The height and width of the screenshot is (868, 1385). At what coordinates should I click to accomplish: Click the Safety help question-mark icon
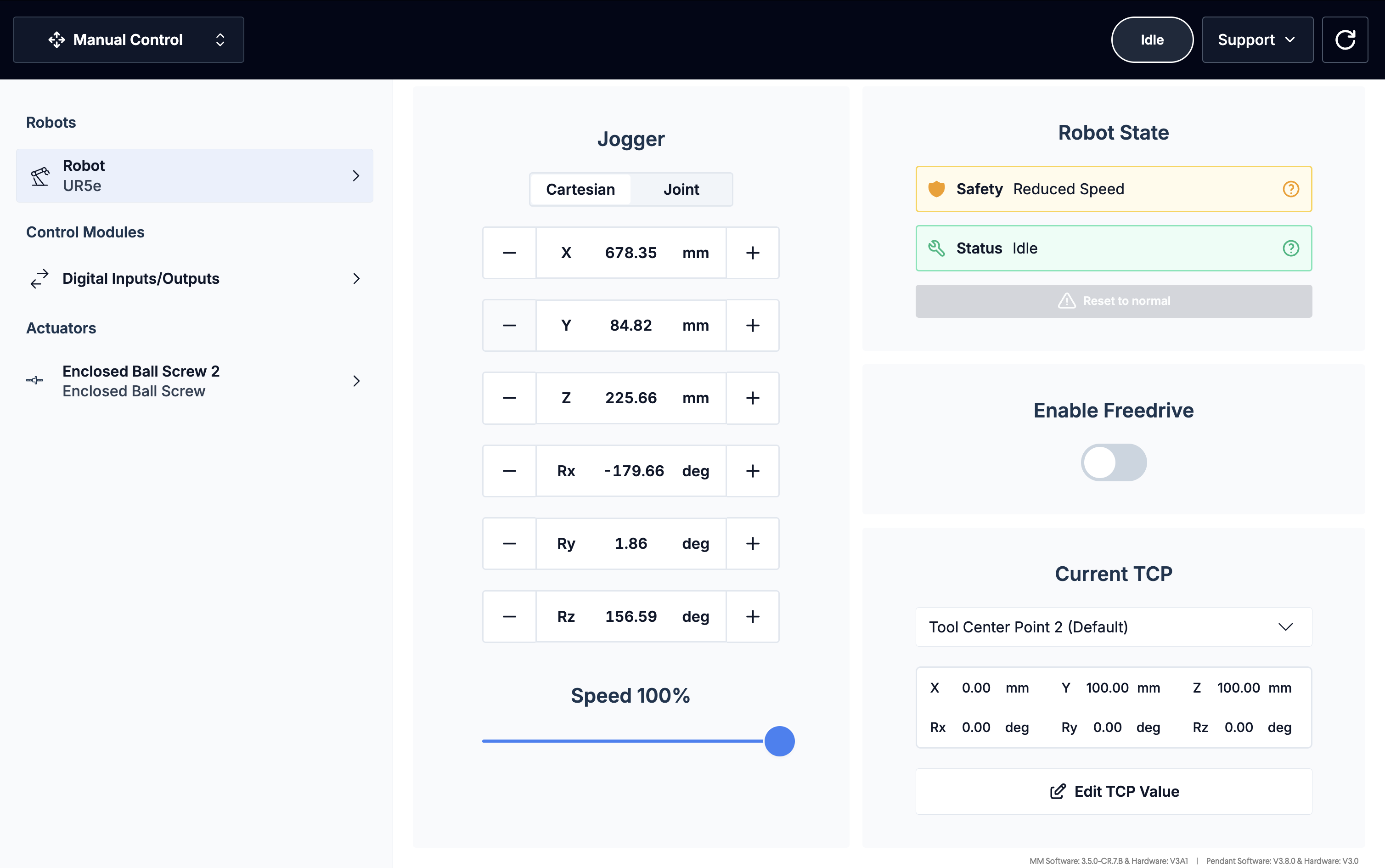[1291, 189]
